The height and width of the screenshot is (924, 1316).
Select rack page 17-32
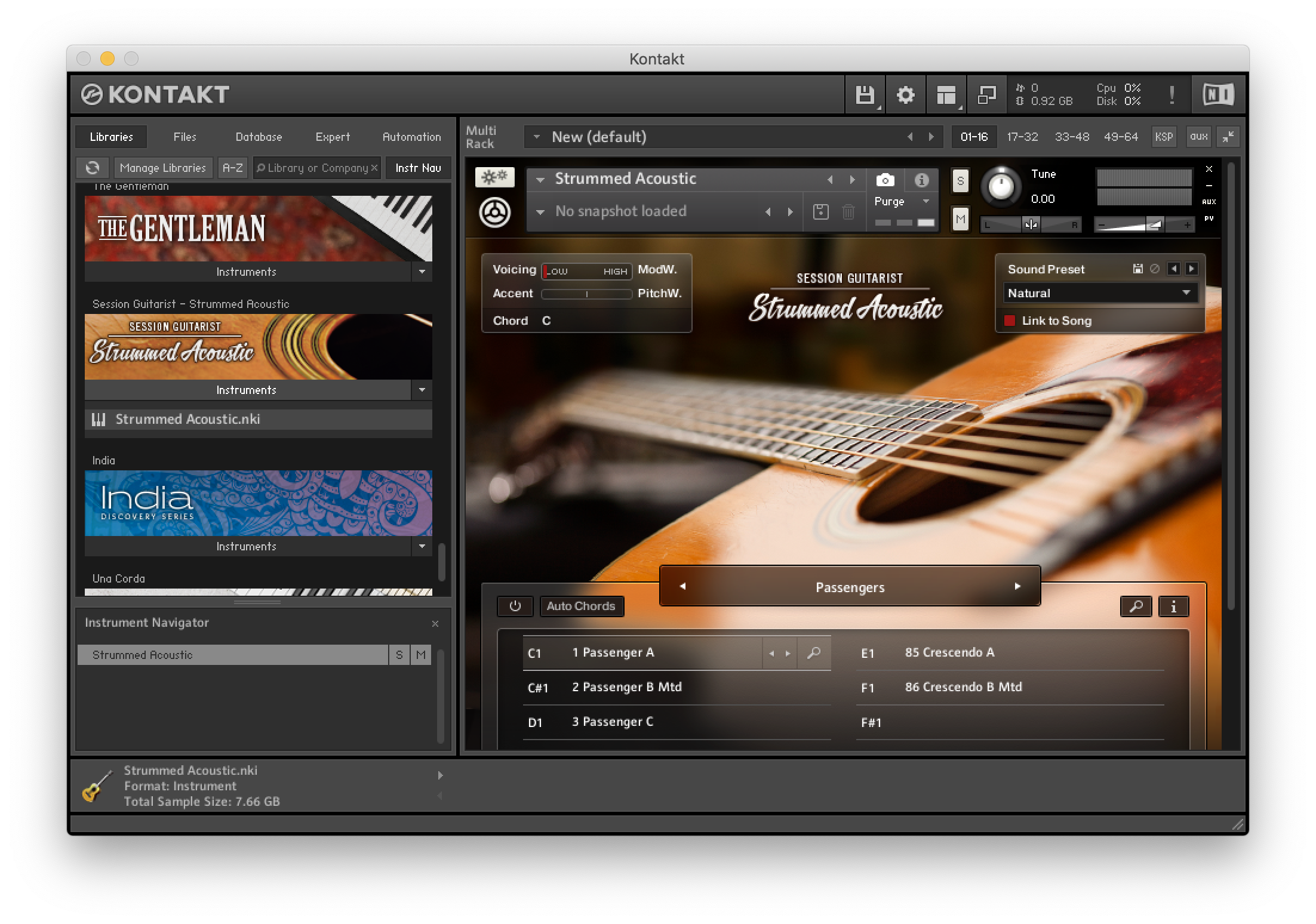tap(1022, 137)
